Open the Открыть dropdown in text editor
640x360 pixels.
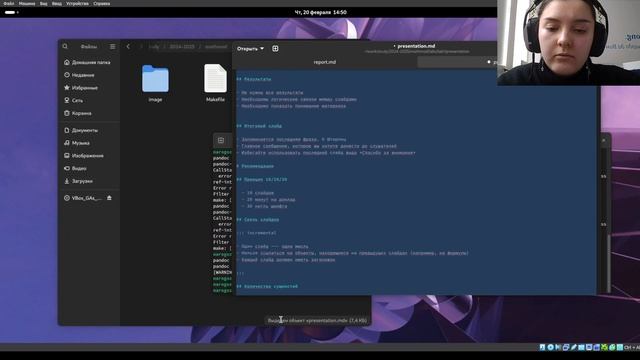click(x=250, y=49)
